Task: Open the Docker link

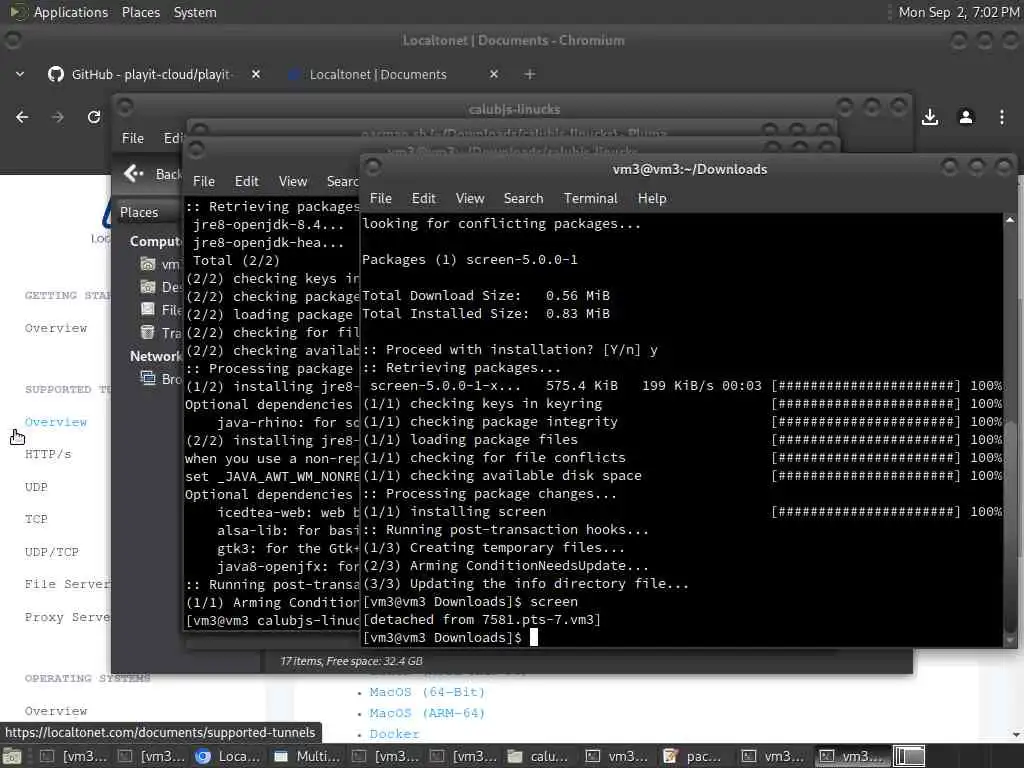Action: [x=394, y=734]
